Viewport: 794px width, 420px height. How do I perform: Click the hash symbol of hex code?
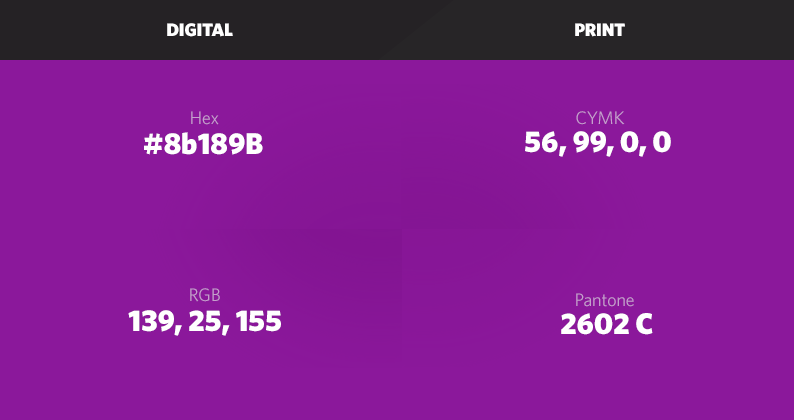pos(152,145)
